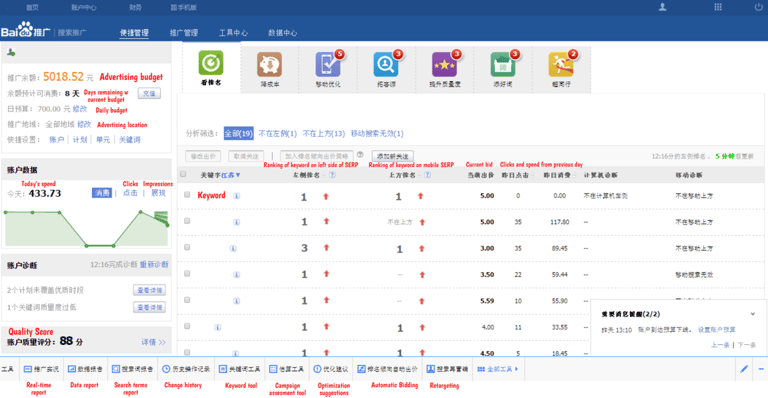The width and height of the screenshot is (768, 398).
Task: Click the help icon beside 左侧排名 header
Action: coord(332,175)
